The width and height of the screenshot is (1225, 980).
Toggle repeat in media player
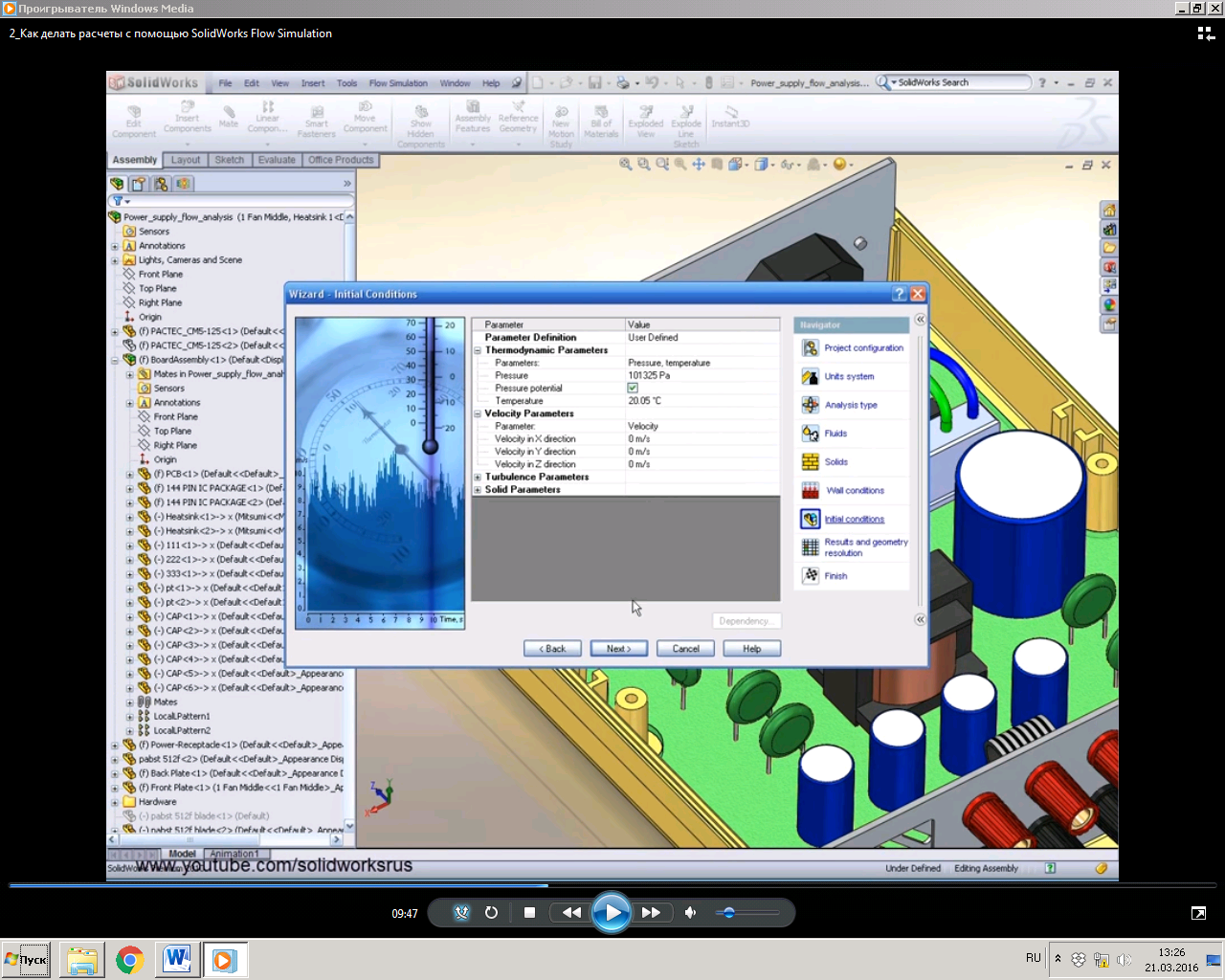tap(491, 913)
